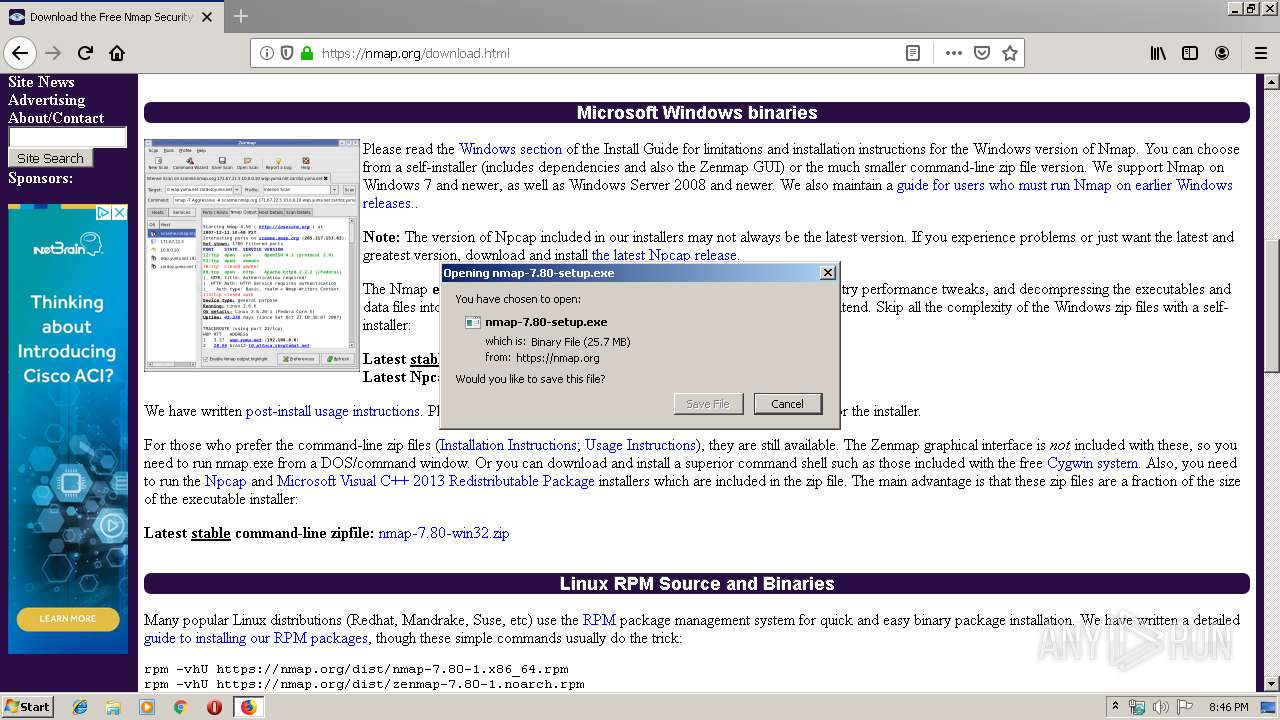Go back to the previous page
The height and width of the screenshot is (720, 1280).
point(20,53)
